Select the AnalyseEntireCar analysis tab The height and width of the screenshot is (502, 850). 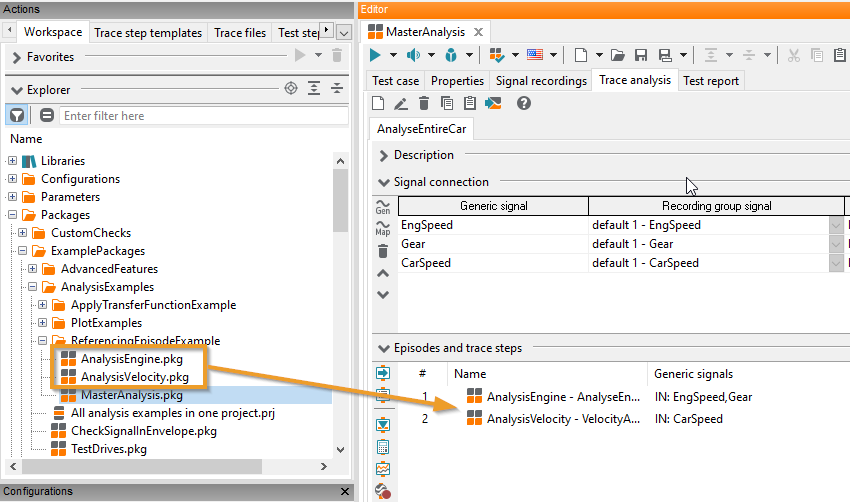(x=422, y=128)
